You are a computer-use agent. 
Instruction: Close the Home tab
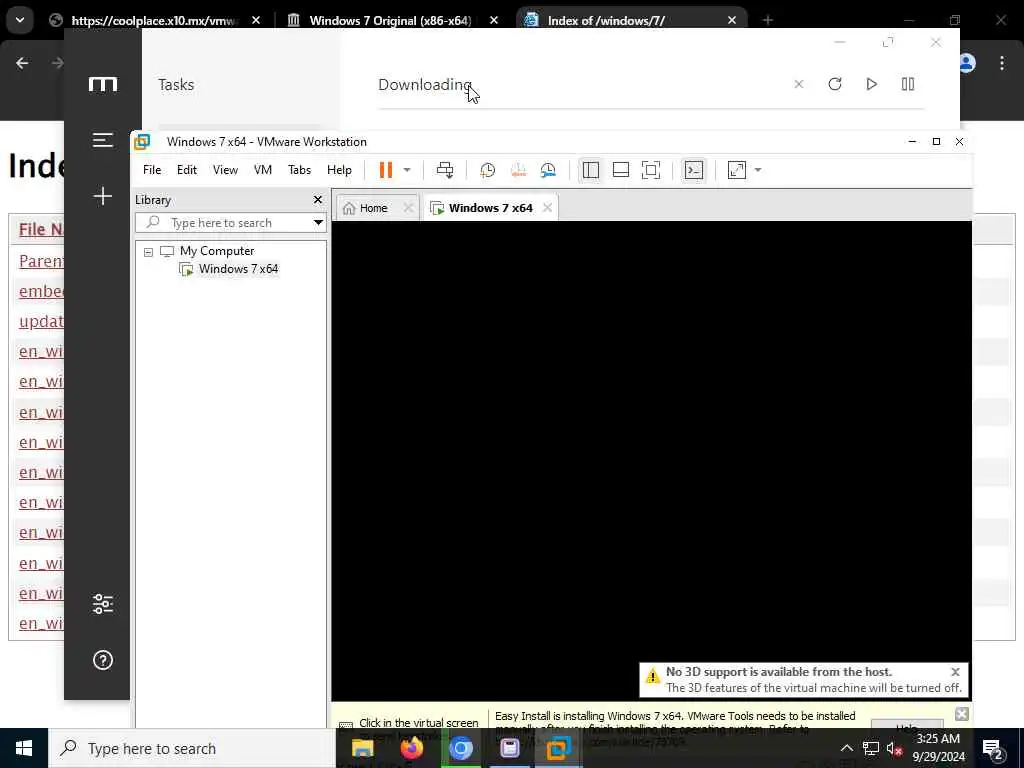coord(408,208)
